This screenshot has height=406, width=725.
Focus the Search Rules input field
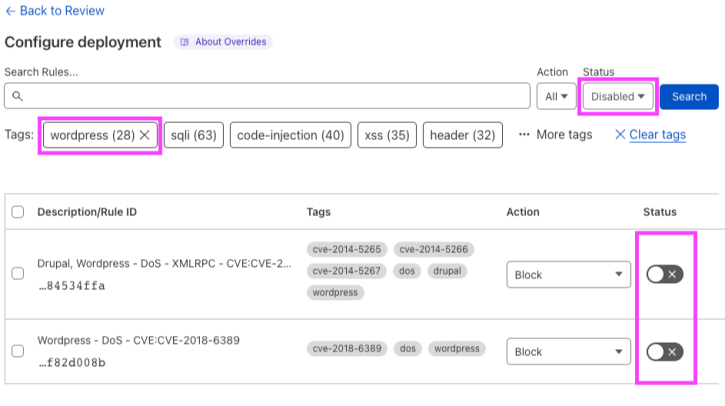tap(270, 96)
